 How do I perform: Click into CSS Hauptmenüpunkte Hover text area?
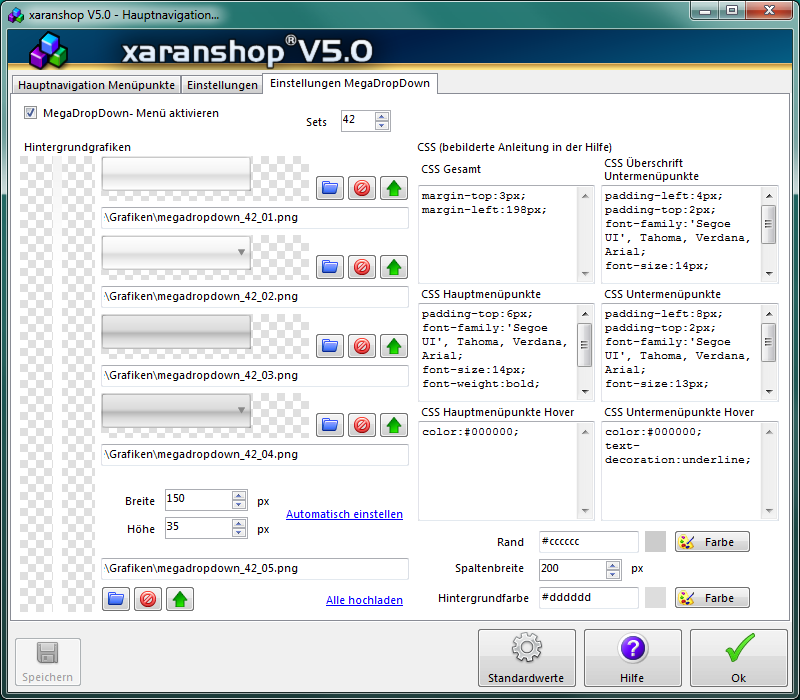498,470
